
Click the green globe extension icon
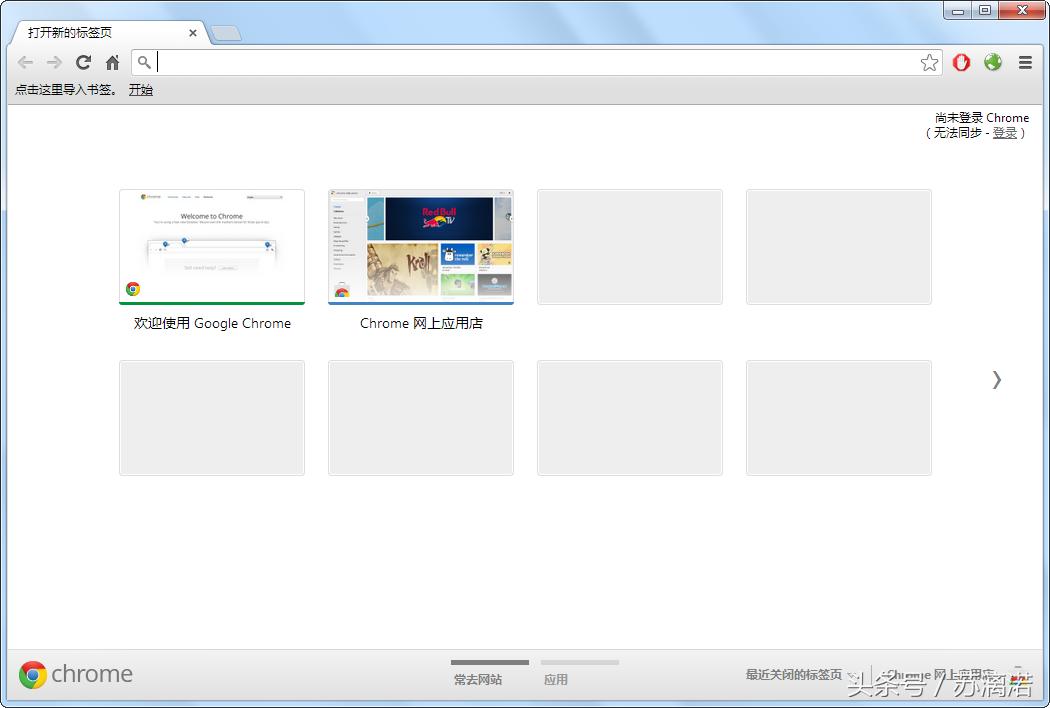tap(992, 62)
